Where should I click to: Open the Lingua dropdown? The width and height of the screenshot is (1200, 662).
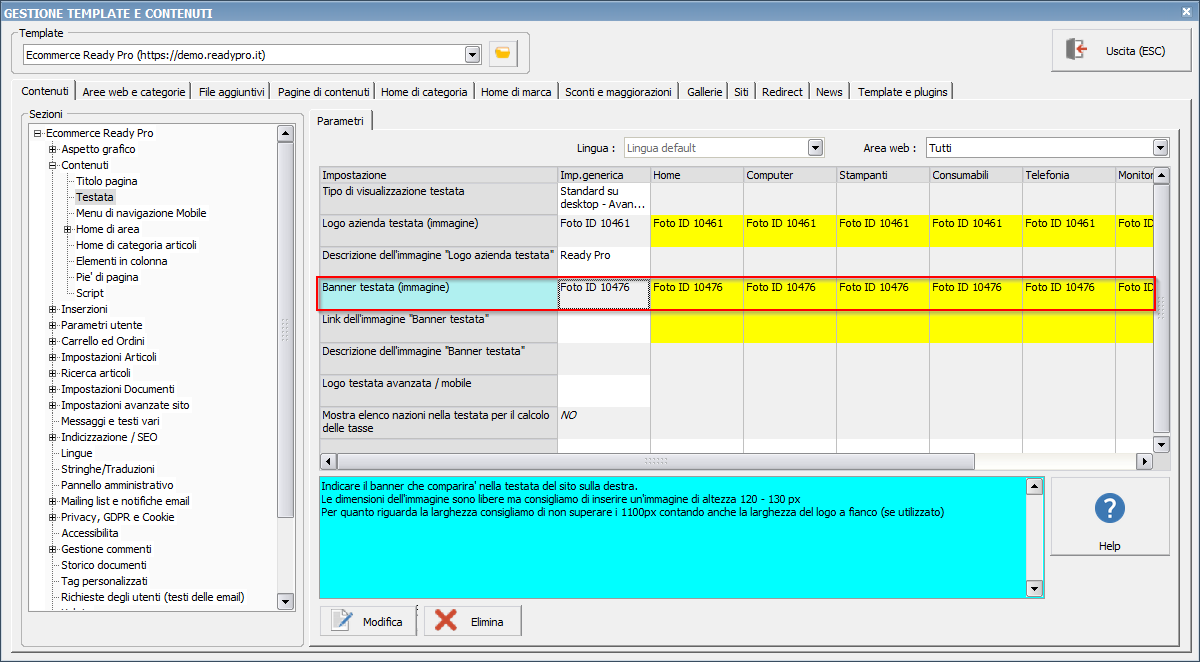point(815,148)
